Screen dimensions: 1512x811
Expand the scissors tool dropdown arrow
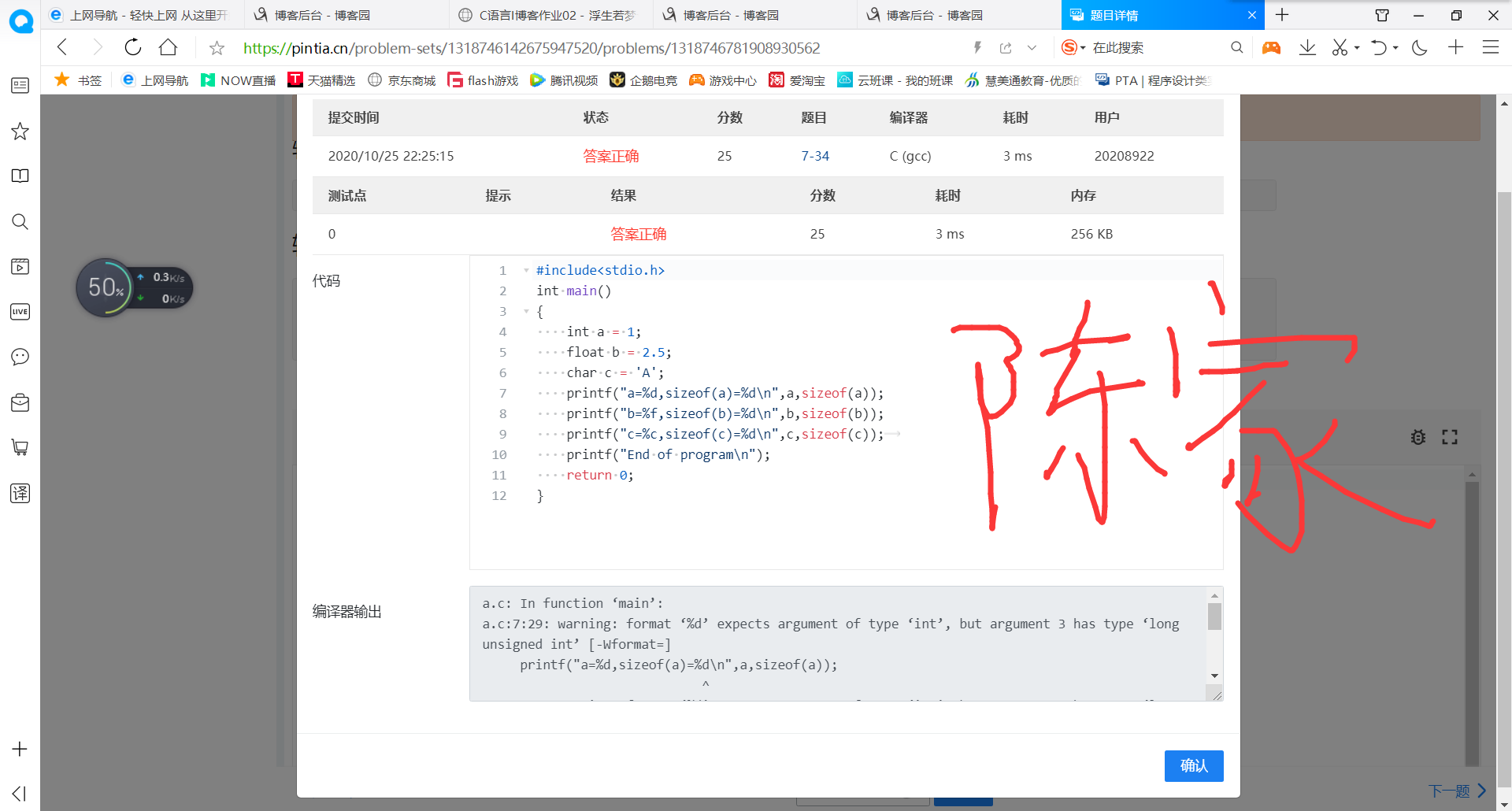pos(1357,48)
